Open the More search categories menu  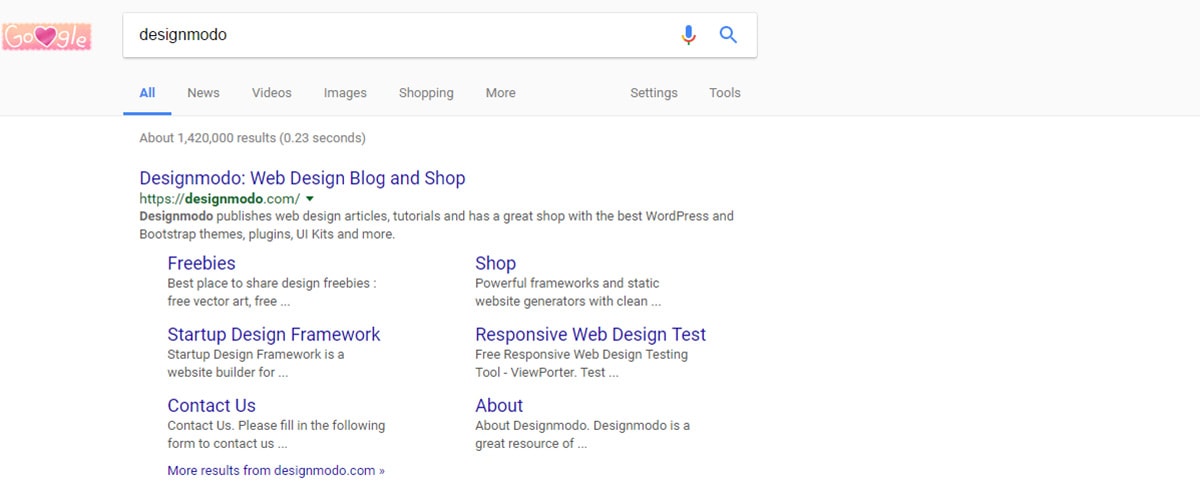click(501, 93)
